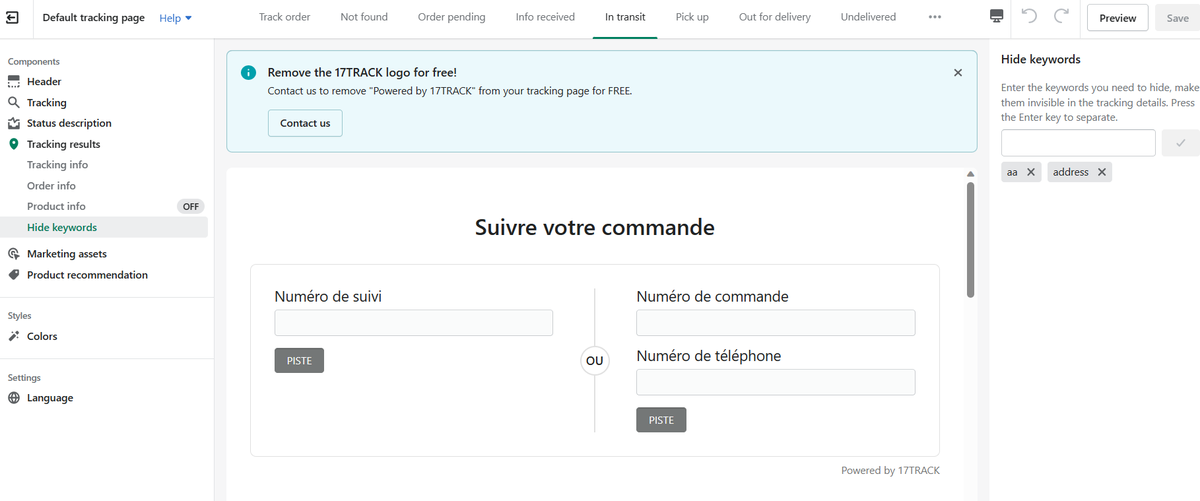1200x501 pixels.
Task: Click PISTE button under Numéro de suivi
Action: 299,361
